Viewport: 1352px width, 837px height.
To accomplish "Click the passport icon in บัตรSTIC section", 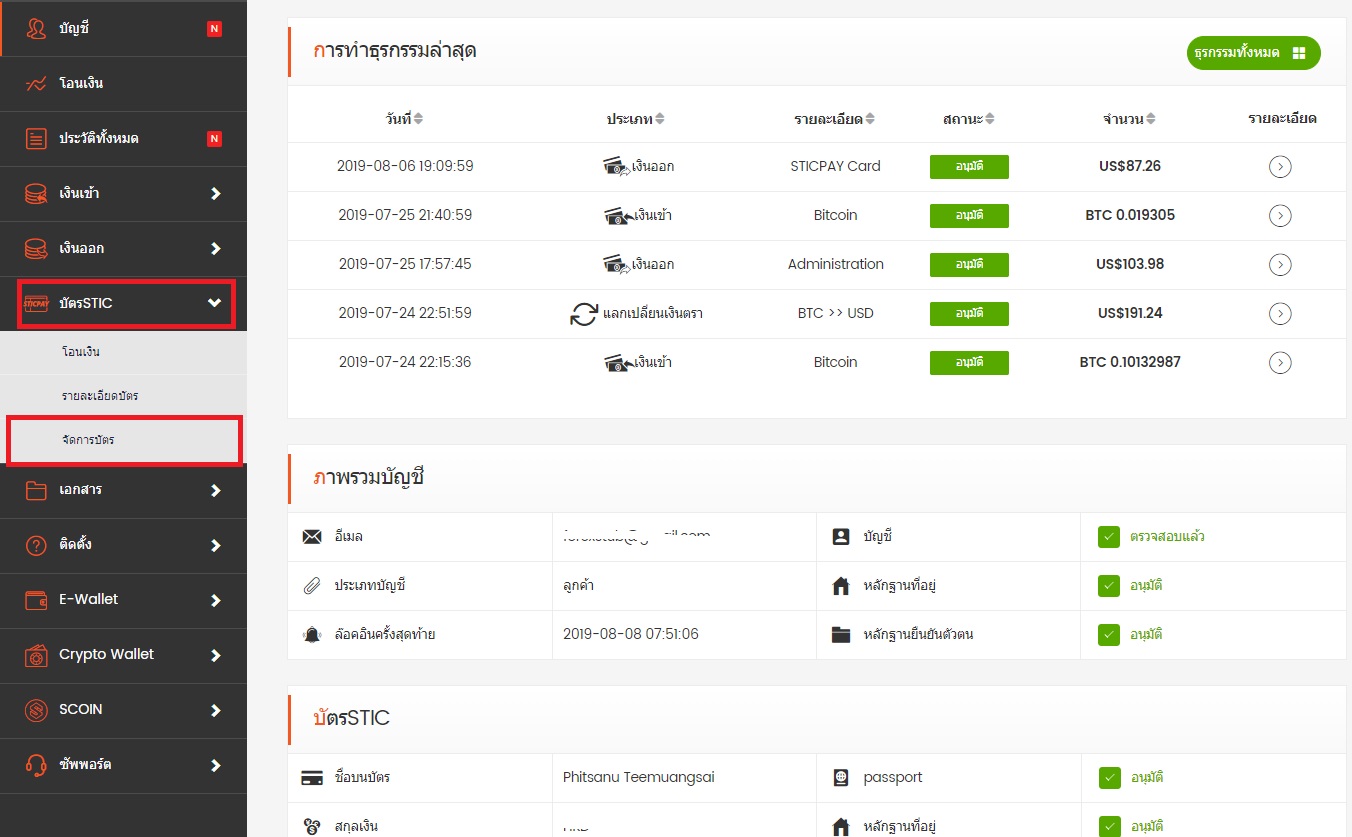I will [841, 778].
